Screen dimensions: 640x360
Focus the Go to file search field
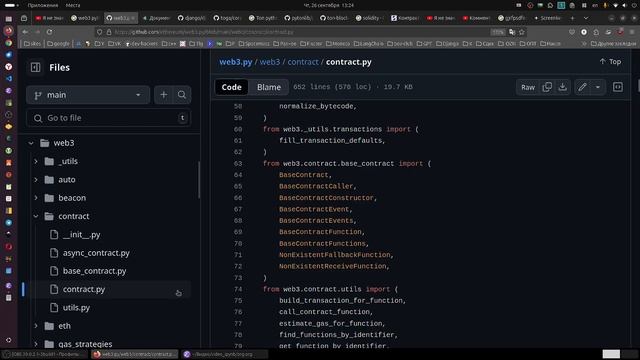(109, 118)
